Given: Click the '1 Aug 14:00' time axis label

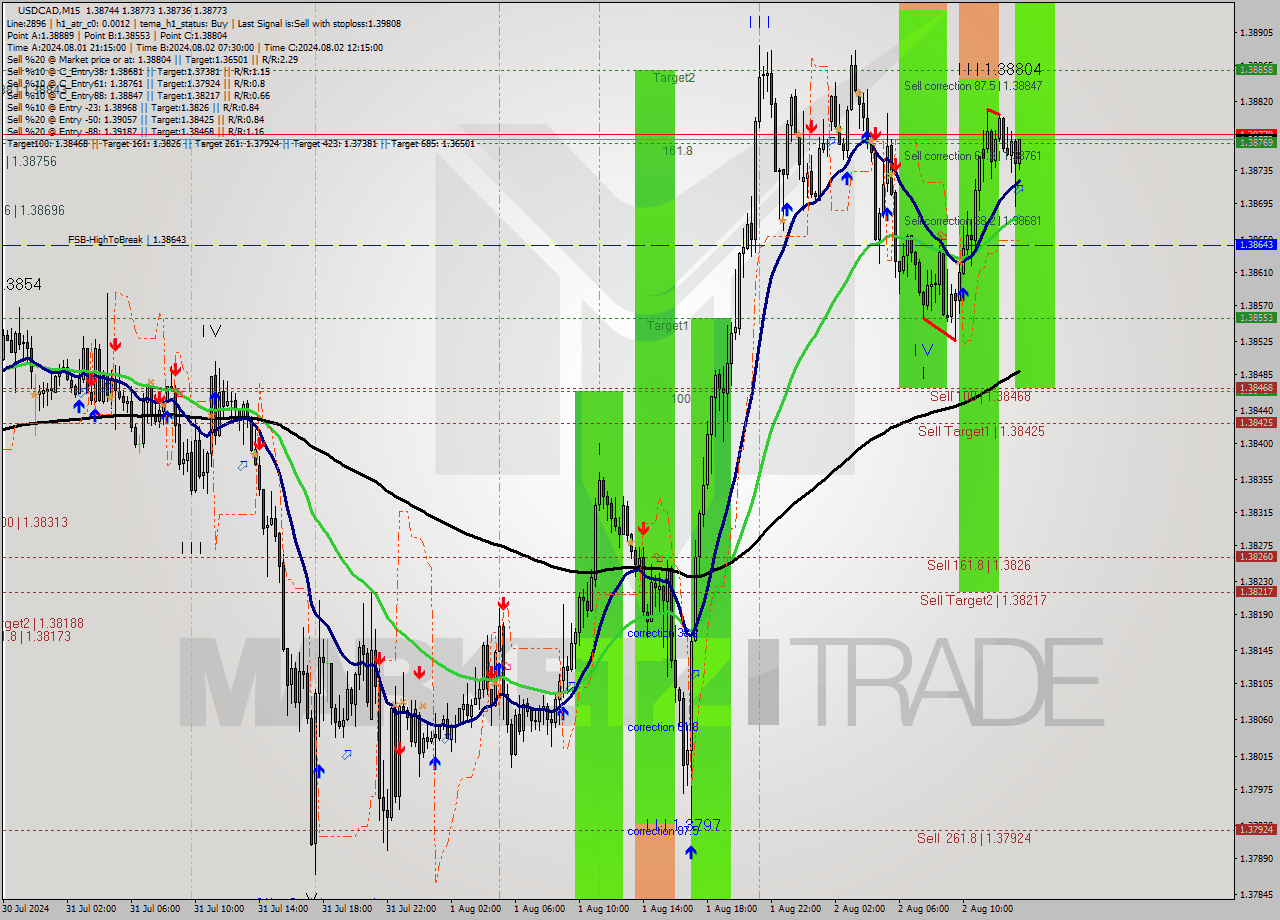Looking at the screenshot, I should (667, 908).
